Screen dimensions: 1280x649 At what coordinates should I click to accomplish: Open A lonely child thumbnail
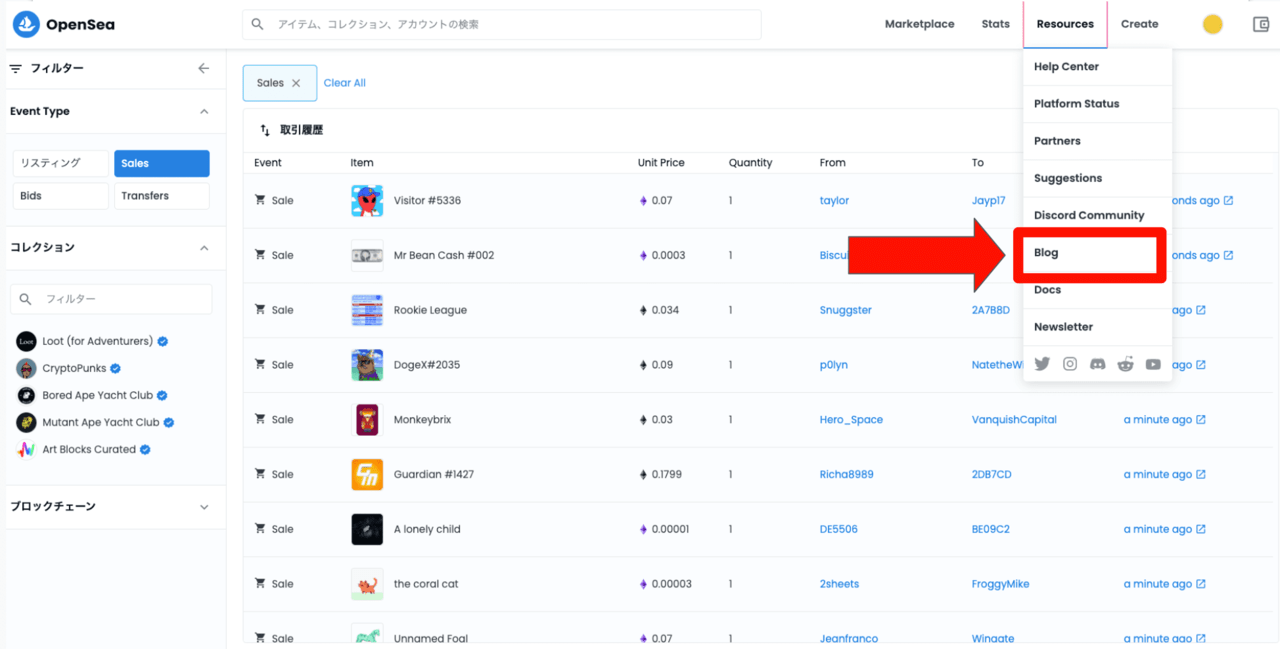(x=367, y=529)
